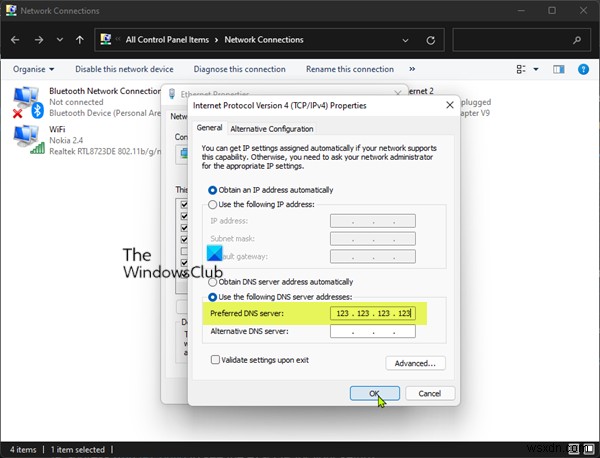Click 'Not connected' status text
The height and width of the screenshot is (458, 600).
point(76,102)
